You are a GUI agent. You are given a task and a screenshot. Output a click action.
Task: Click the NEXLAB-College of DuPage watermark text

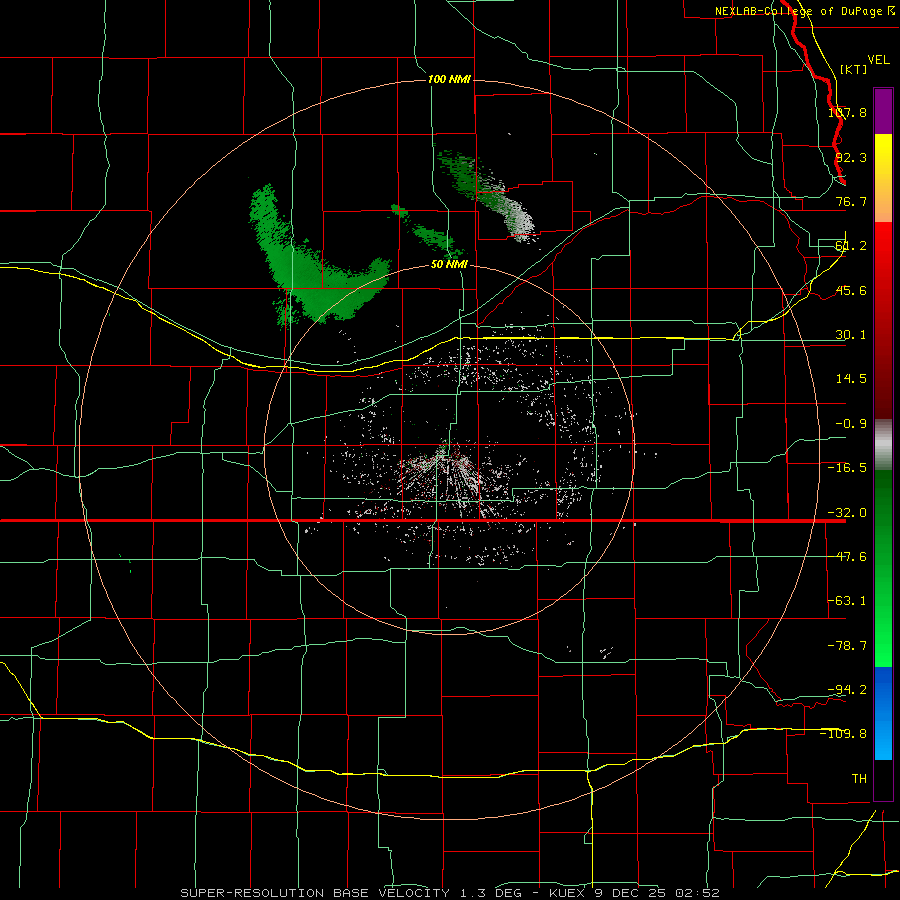coord(804,11)
